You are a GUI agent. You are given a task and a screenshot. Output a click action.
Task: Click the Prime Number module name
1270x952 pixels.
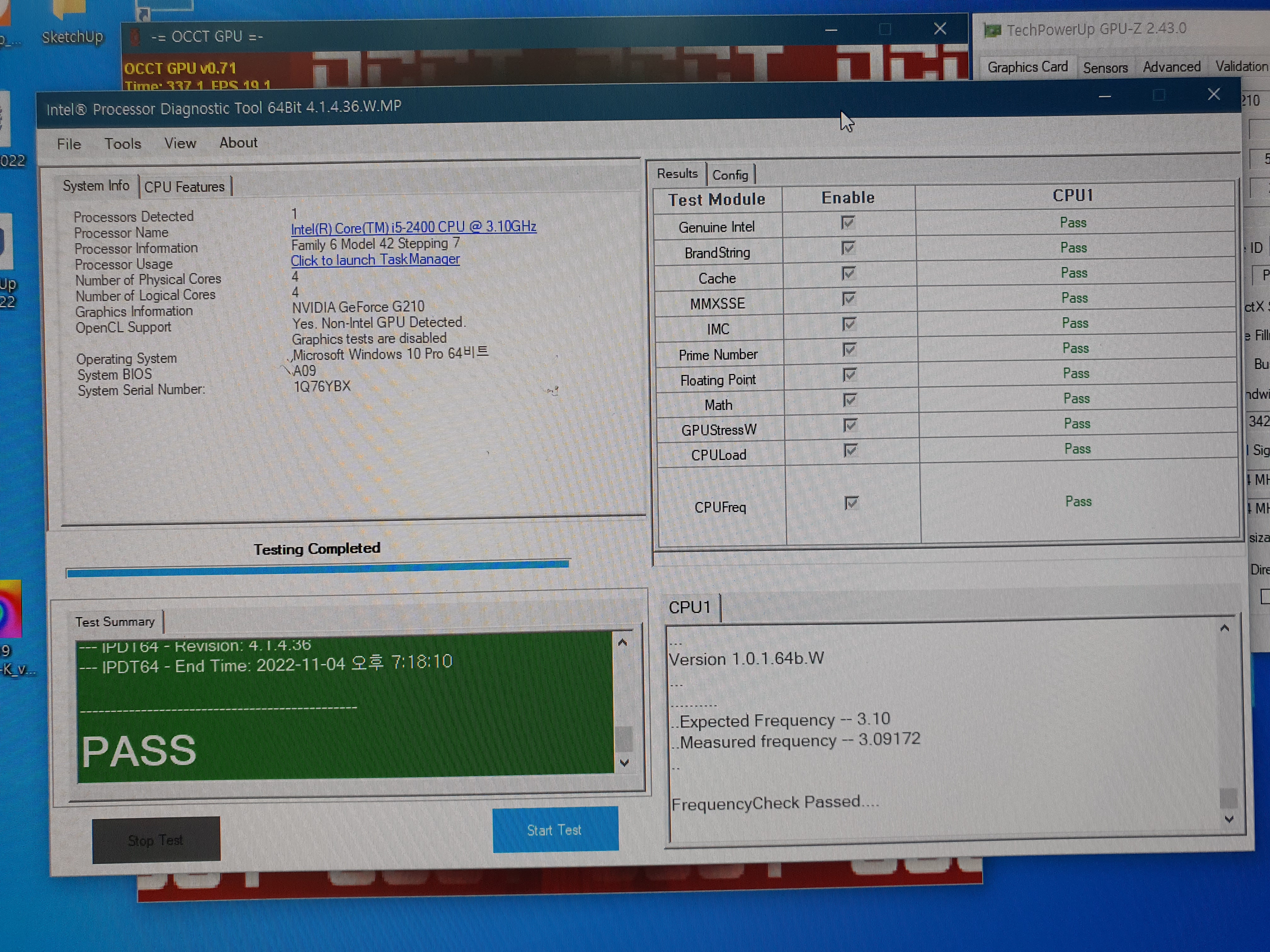point(718,354)
